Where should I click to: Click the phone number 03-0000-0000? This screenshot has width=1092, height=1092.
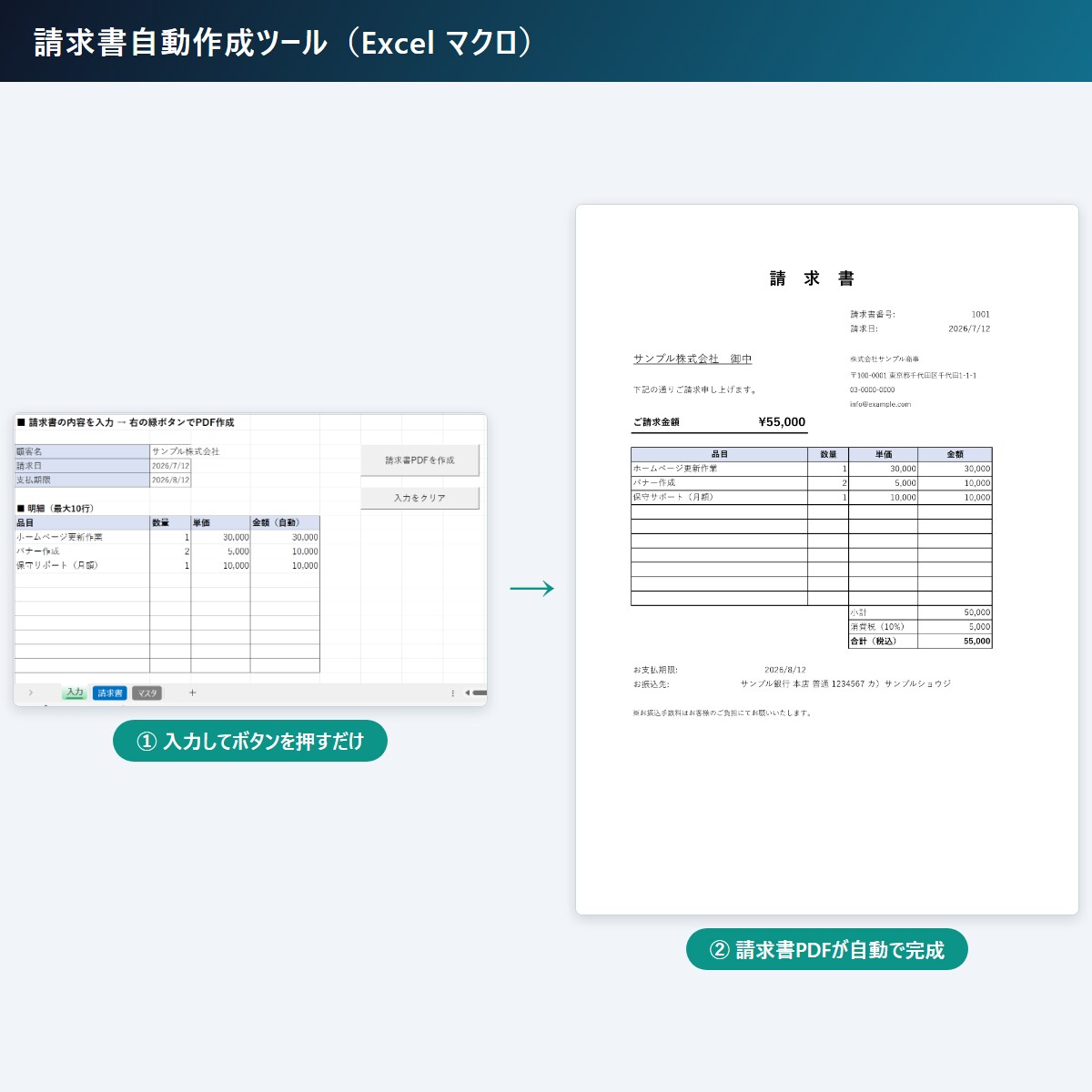click(x=873, y=389)
